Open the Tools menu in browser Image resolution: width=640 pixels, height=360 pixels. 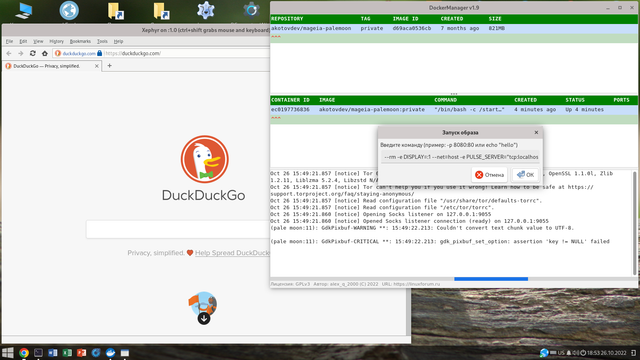click(x=102, y=41)
